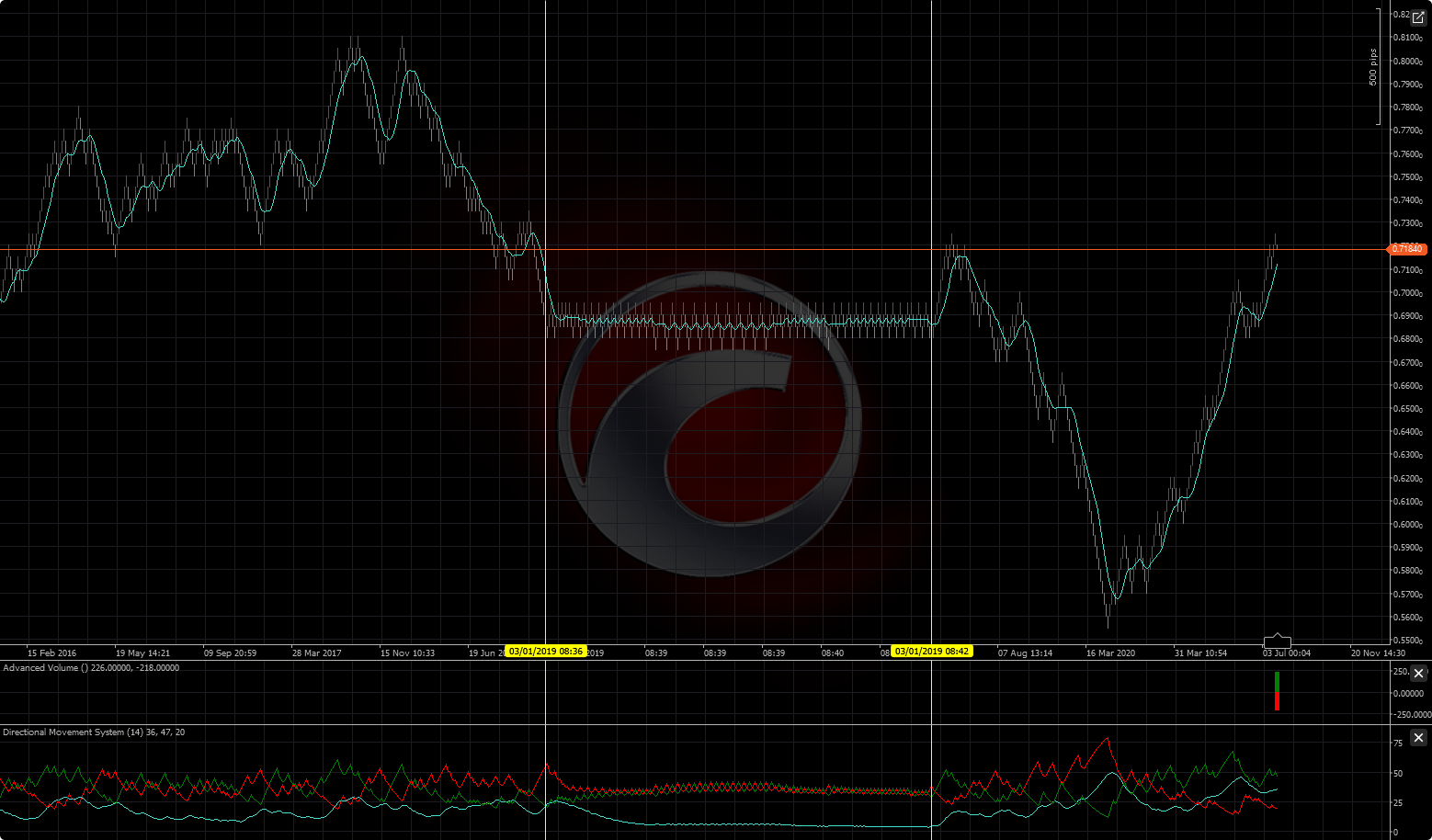Click the 0.6000 price axis label
1432x840 pixels.
pyautogui.click(x=1407, y=525)
